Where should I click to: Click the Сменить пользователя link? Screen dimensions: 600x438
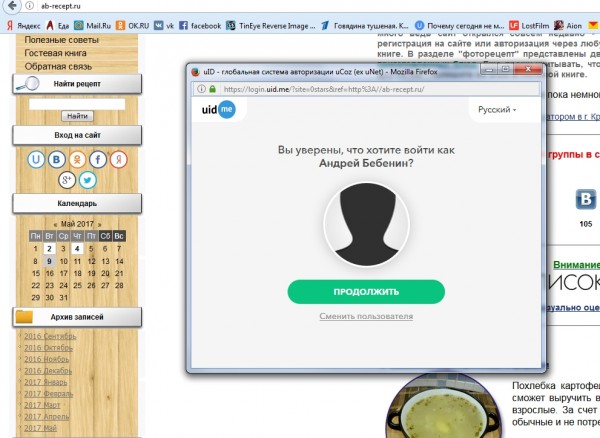[x=366, y=316]
